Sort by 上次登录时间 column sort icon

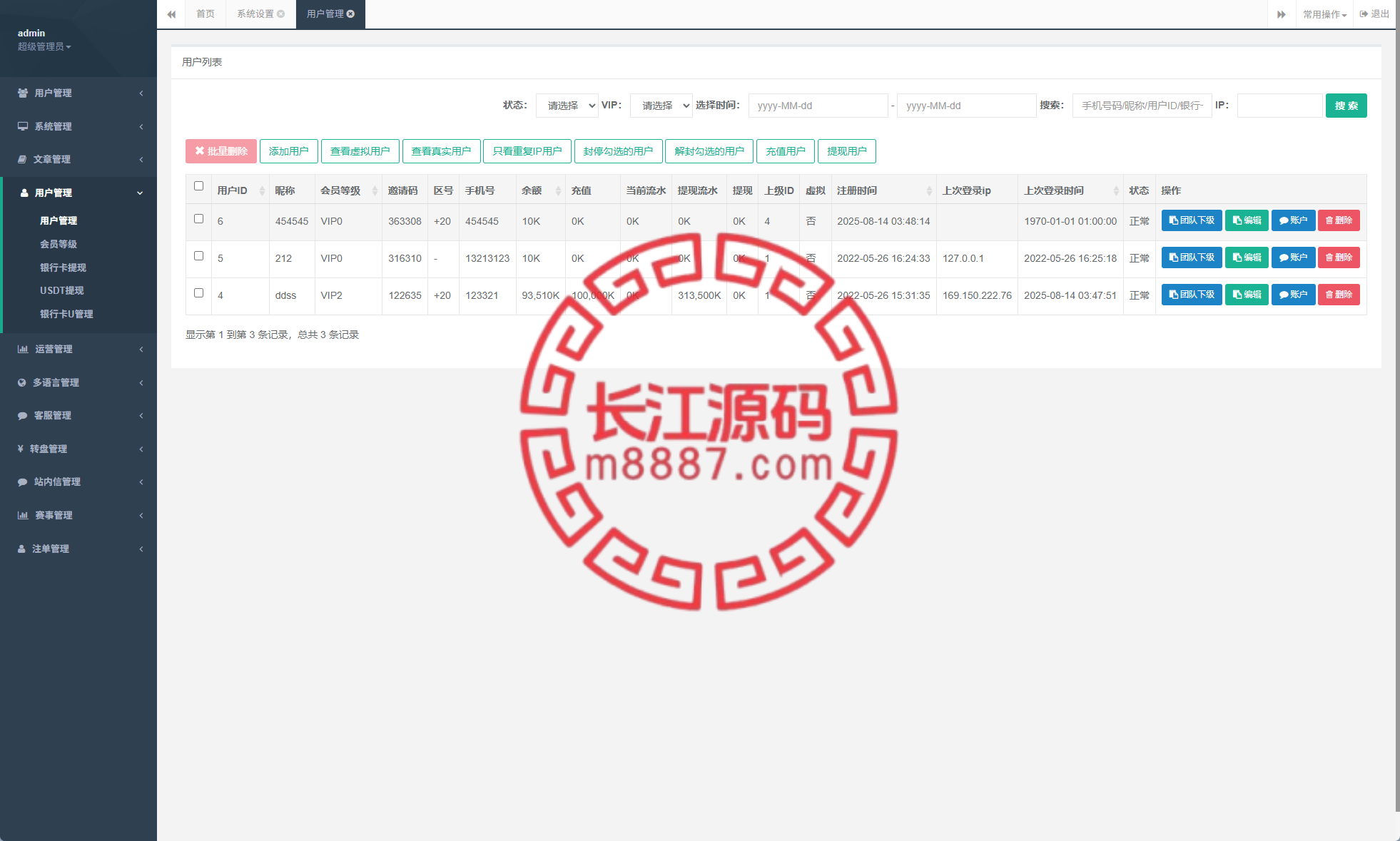[x=1116, y=190]
